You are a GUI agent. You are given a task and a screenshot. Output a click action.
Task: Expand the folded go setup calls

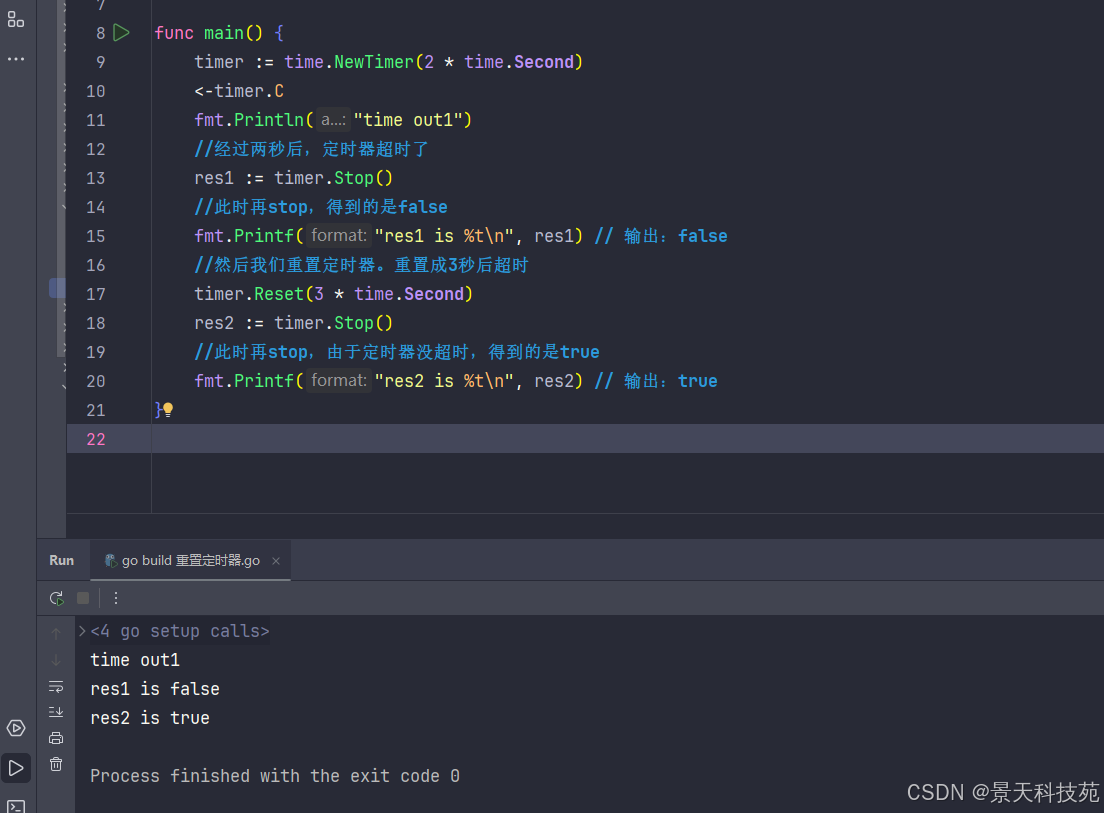point(82,631)
